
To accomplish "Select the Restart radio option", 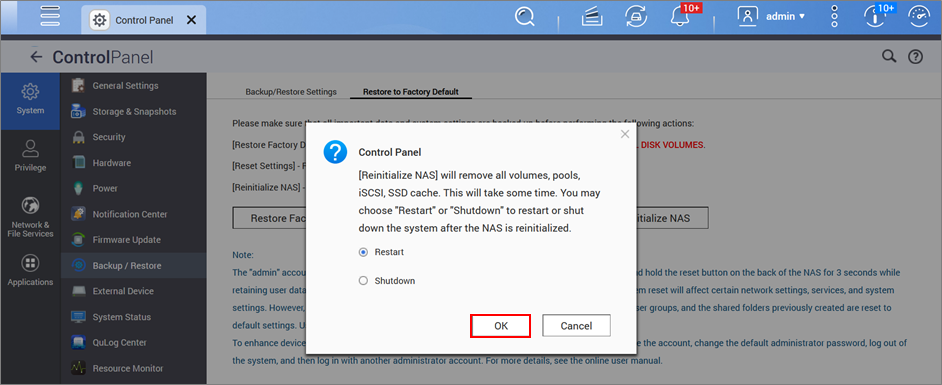I will pos(363,252).
